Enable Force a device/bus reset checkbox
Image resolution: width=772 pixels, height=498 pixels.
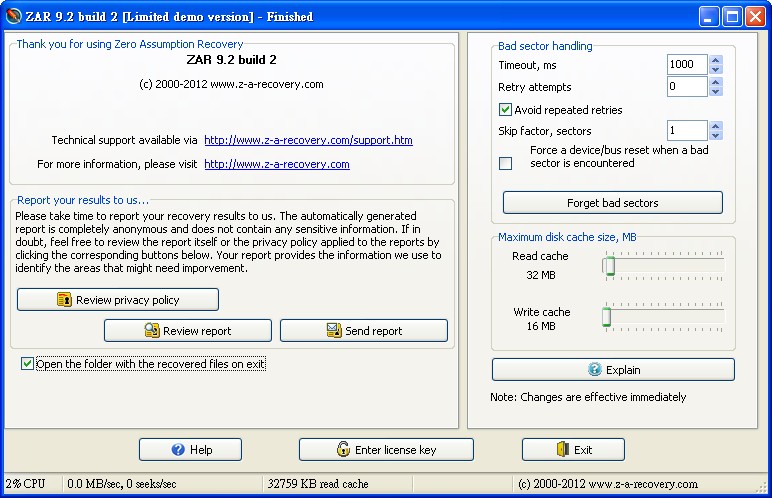tap(505, 163)
